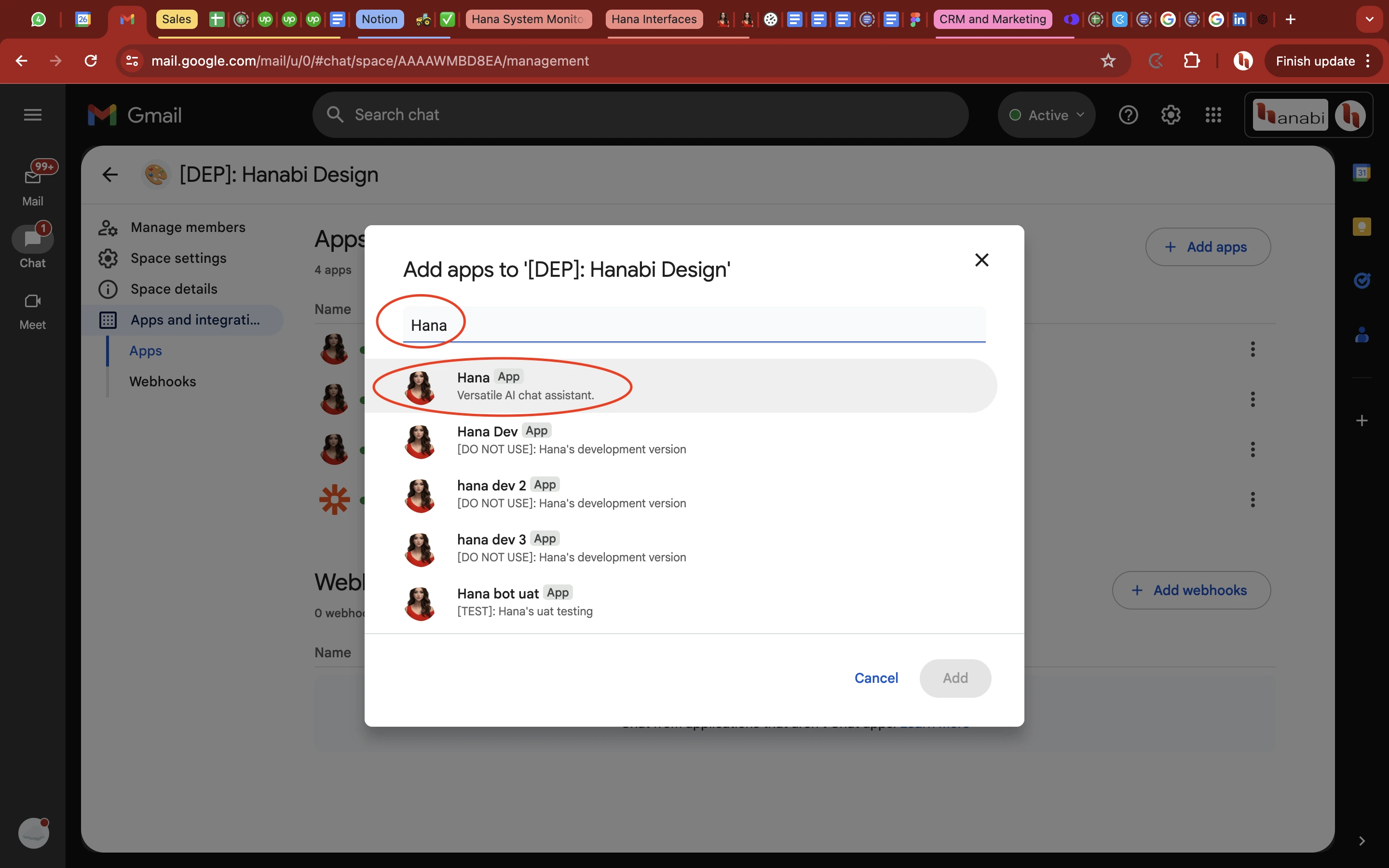Click the Add webhooks button
Screen dimensions: 1389x868
[x=1191, y=590]
